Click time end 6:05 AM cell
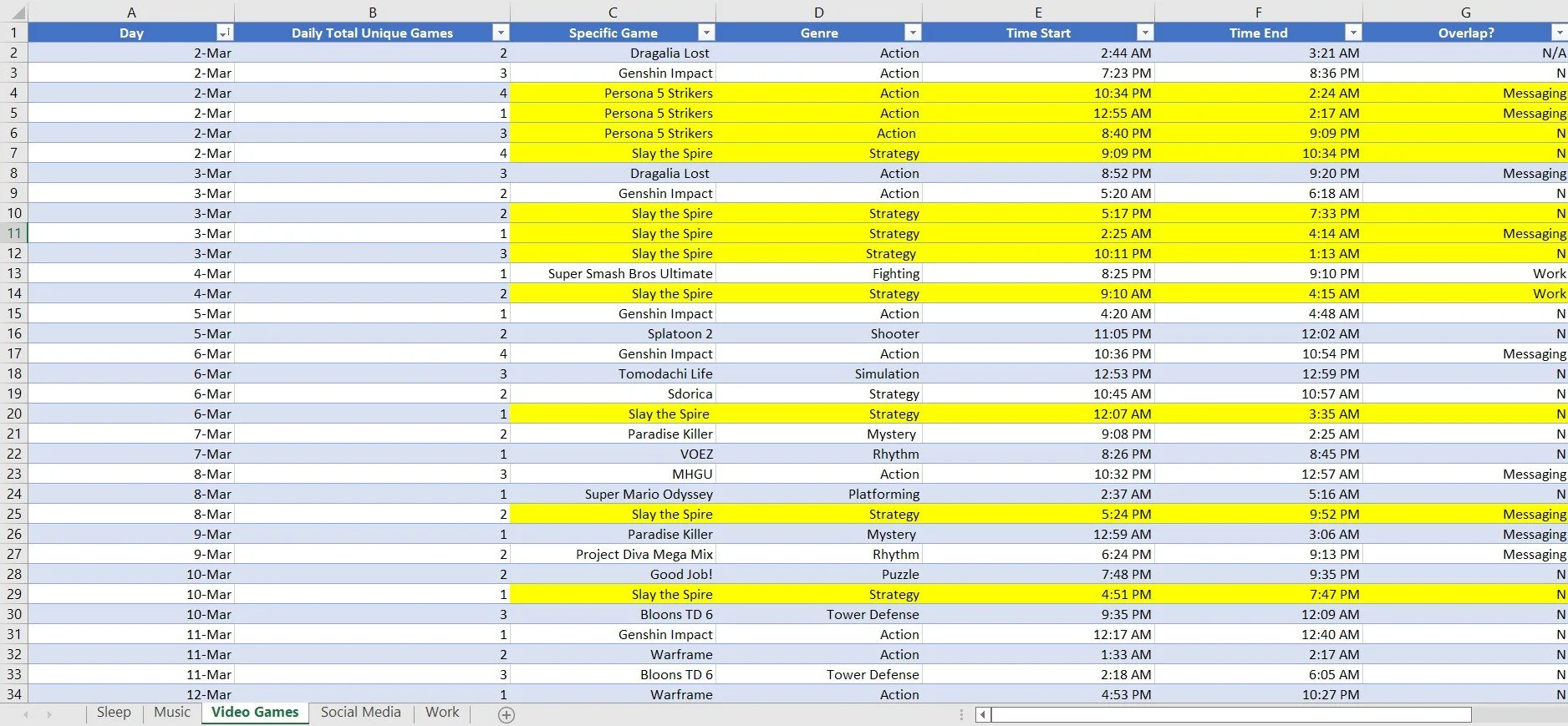The width and height of the screenshot is (1568, 726). click(x=1259, y=674)
